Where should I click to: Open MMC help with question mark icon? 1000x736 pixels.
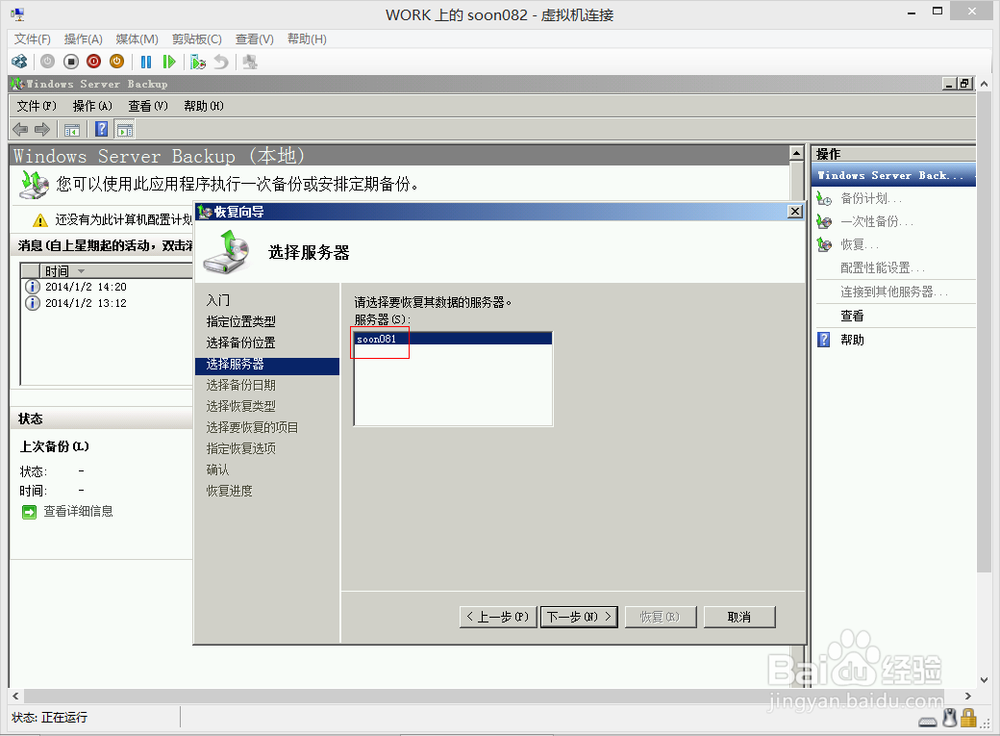tap(101, 128)
